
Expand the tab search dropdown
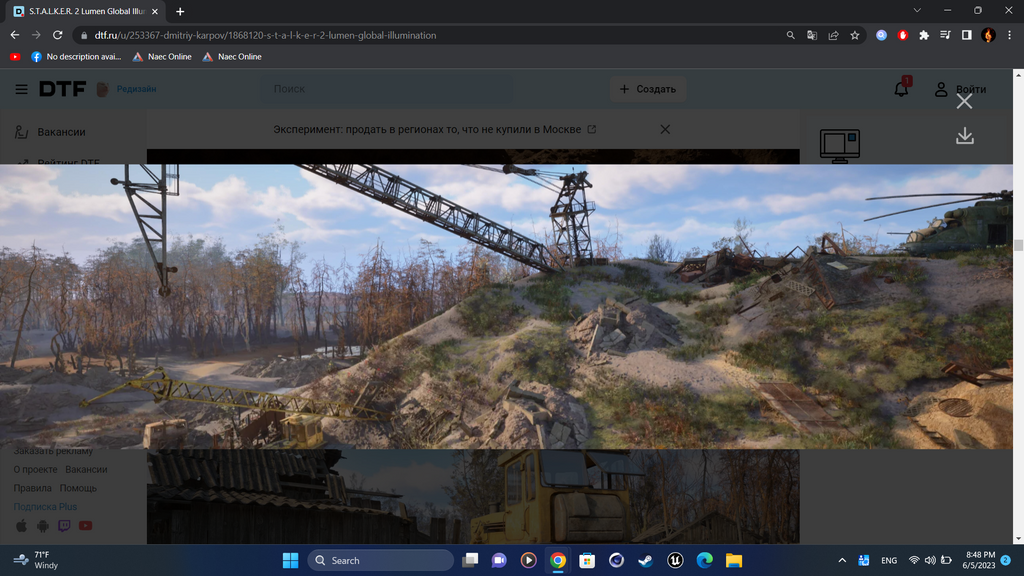(917, 10)
